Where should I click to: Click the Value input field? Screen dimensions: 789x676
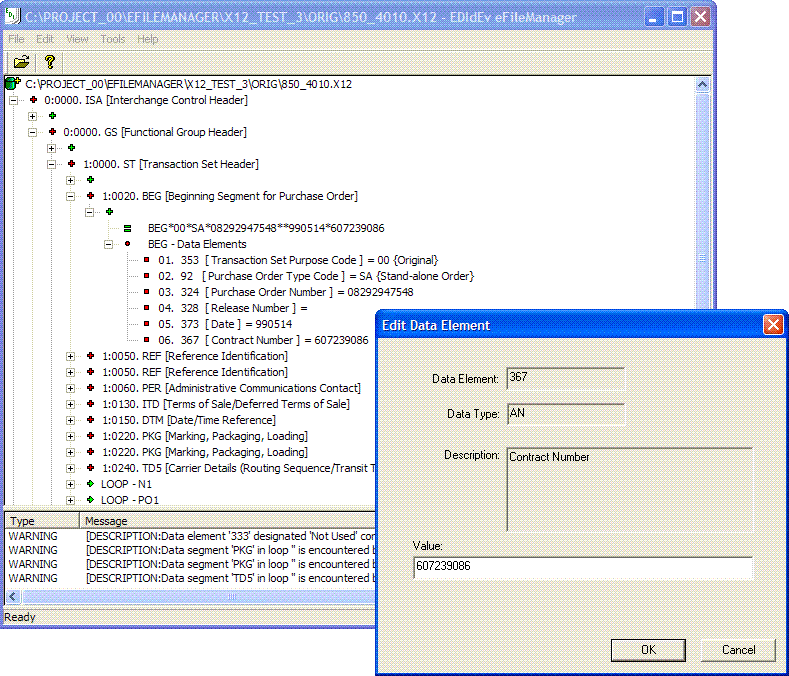point(582,568)
